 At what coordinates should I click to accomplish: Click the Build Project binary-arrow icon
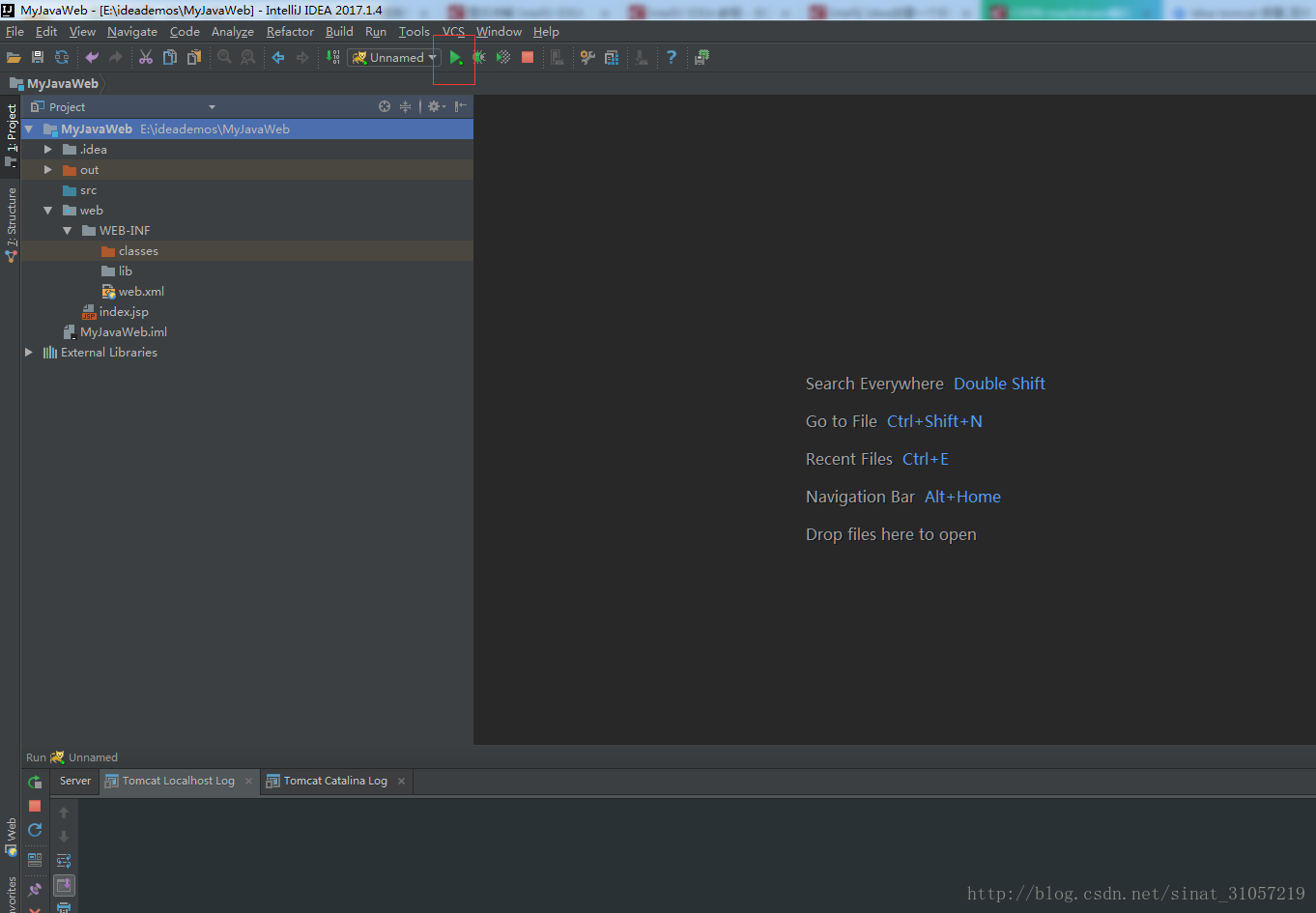click(x=332, y=58)
